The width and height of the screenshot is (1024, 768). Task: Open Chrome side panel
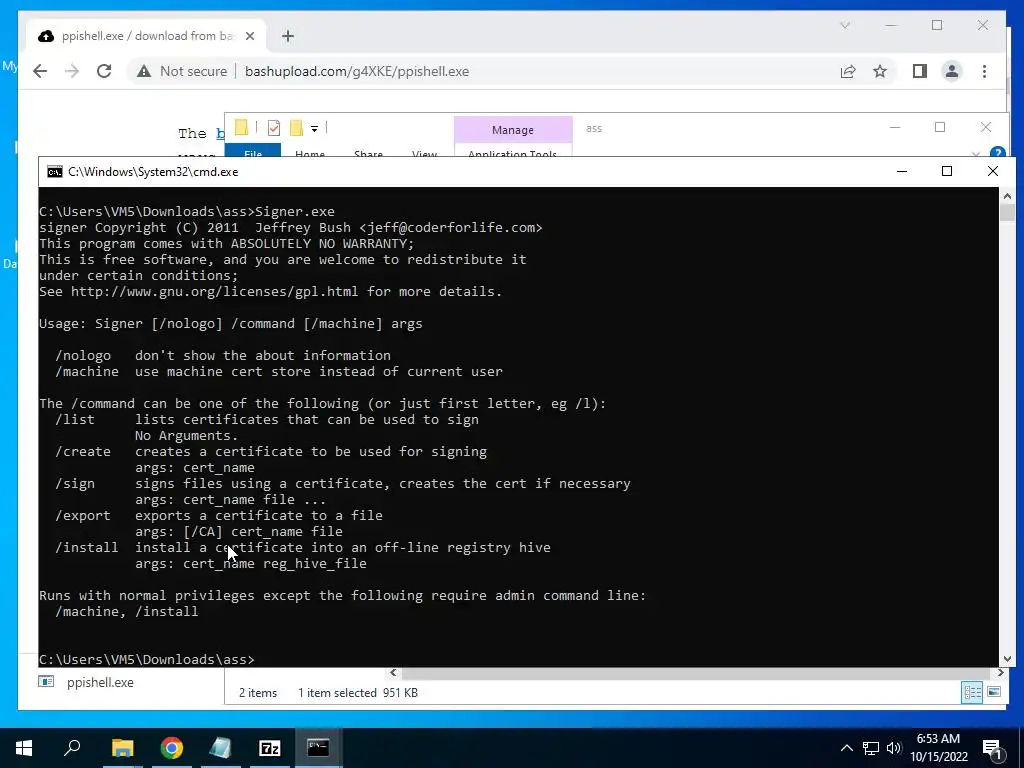pyautogui.click(x=920, y=71)
